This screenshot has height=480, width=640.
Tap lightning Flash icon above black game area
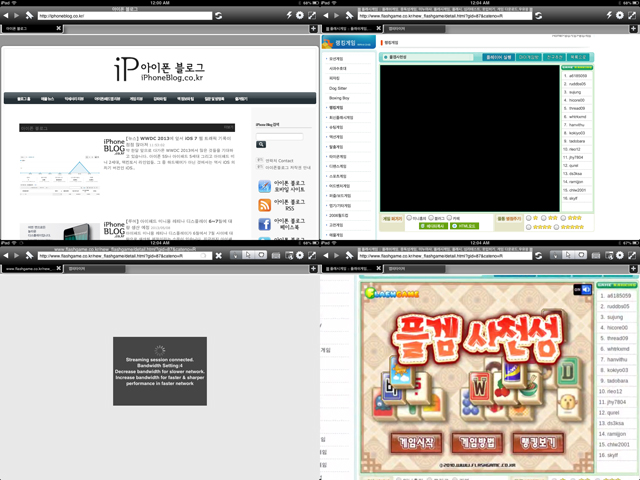click(609, 15)
